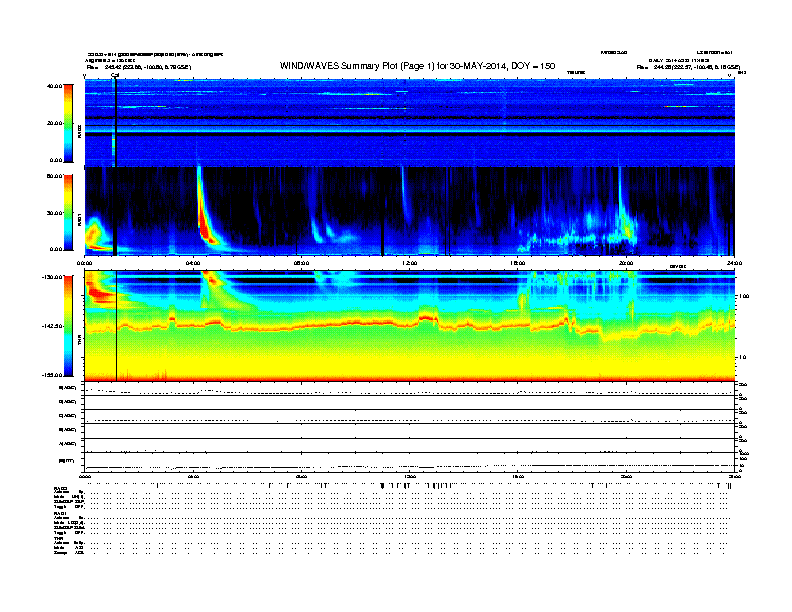Select the 30.00 label on RAD1 scale
Image resolution: width=792 pixels, height=612 pixels.
coord(54,213)
